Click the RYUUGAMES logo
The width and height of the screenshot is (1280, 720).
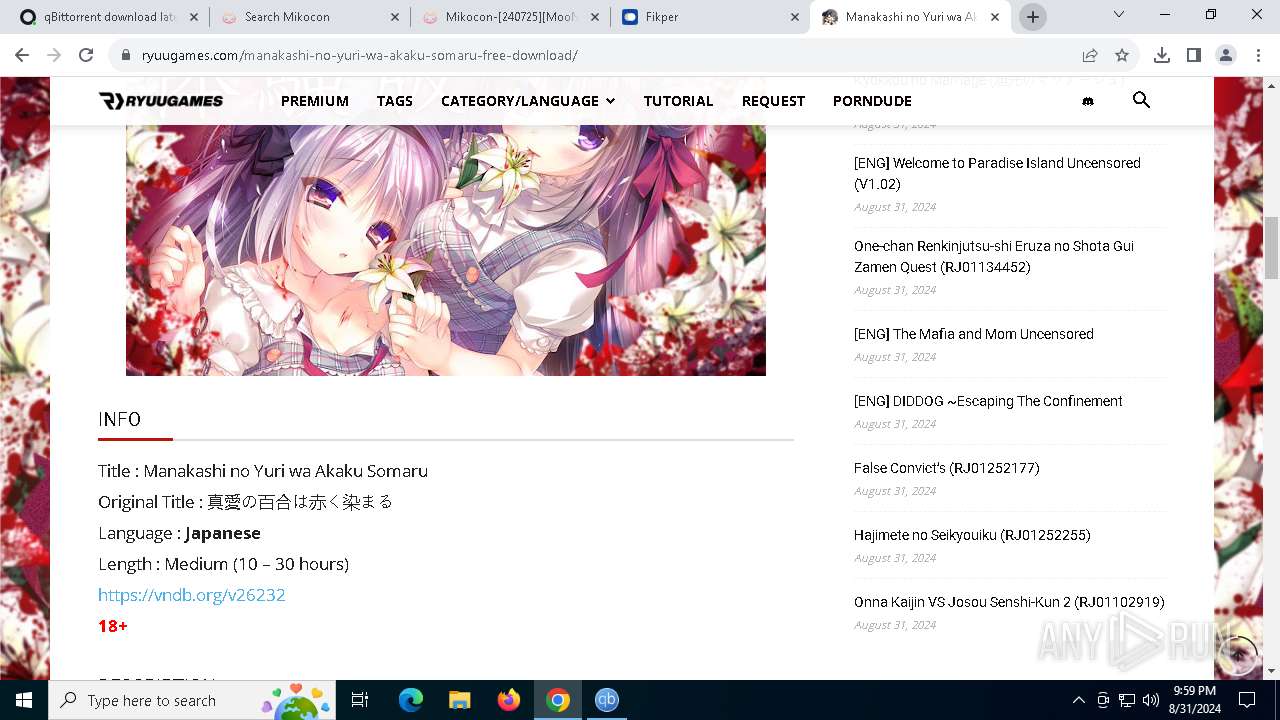(161, 100)
